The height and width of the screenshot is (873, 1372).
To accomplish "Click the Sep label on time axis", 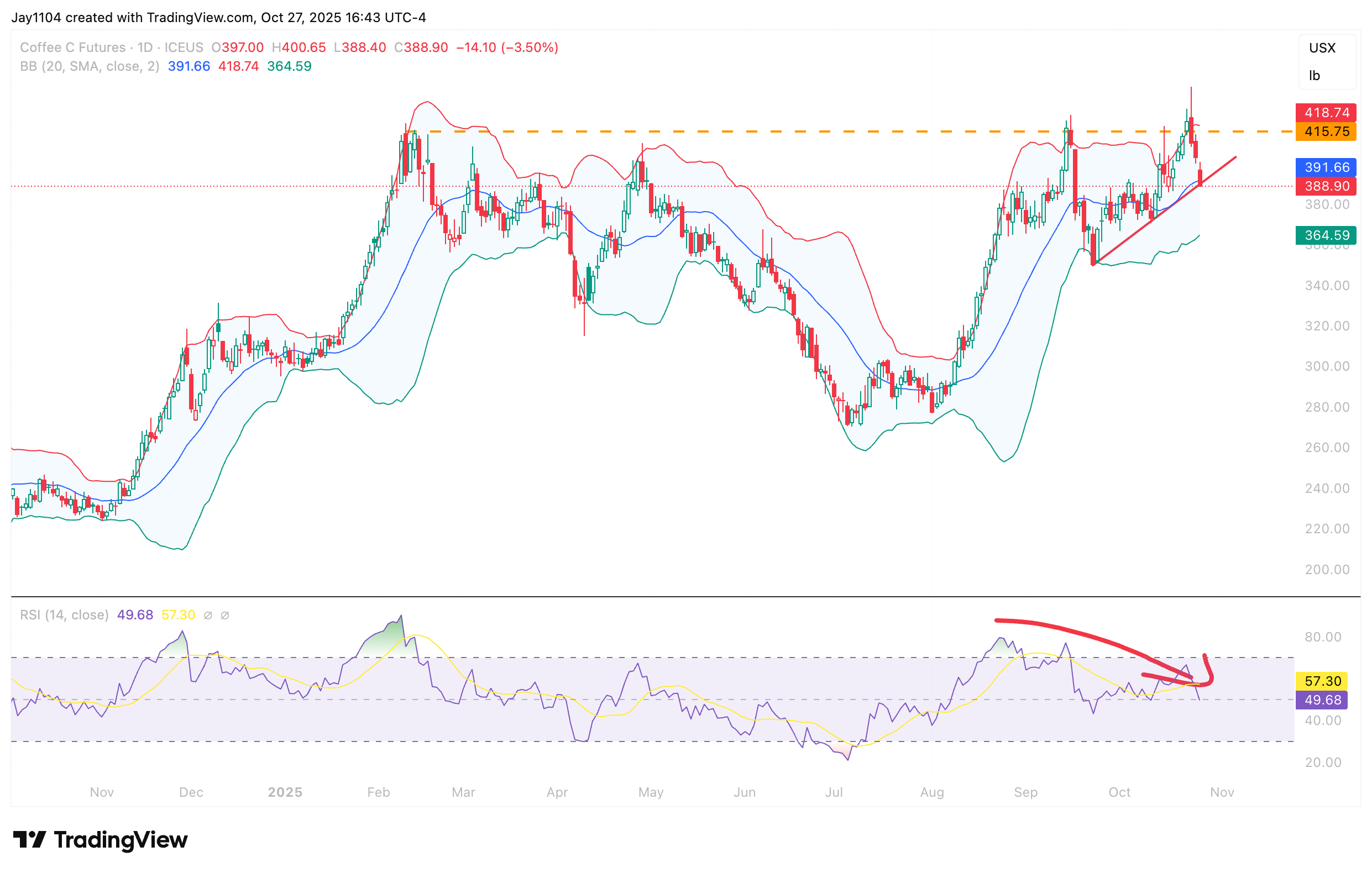I will (1025, 792).
